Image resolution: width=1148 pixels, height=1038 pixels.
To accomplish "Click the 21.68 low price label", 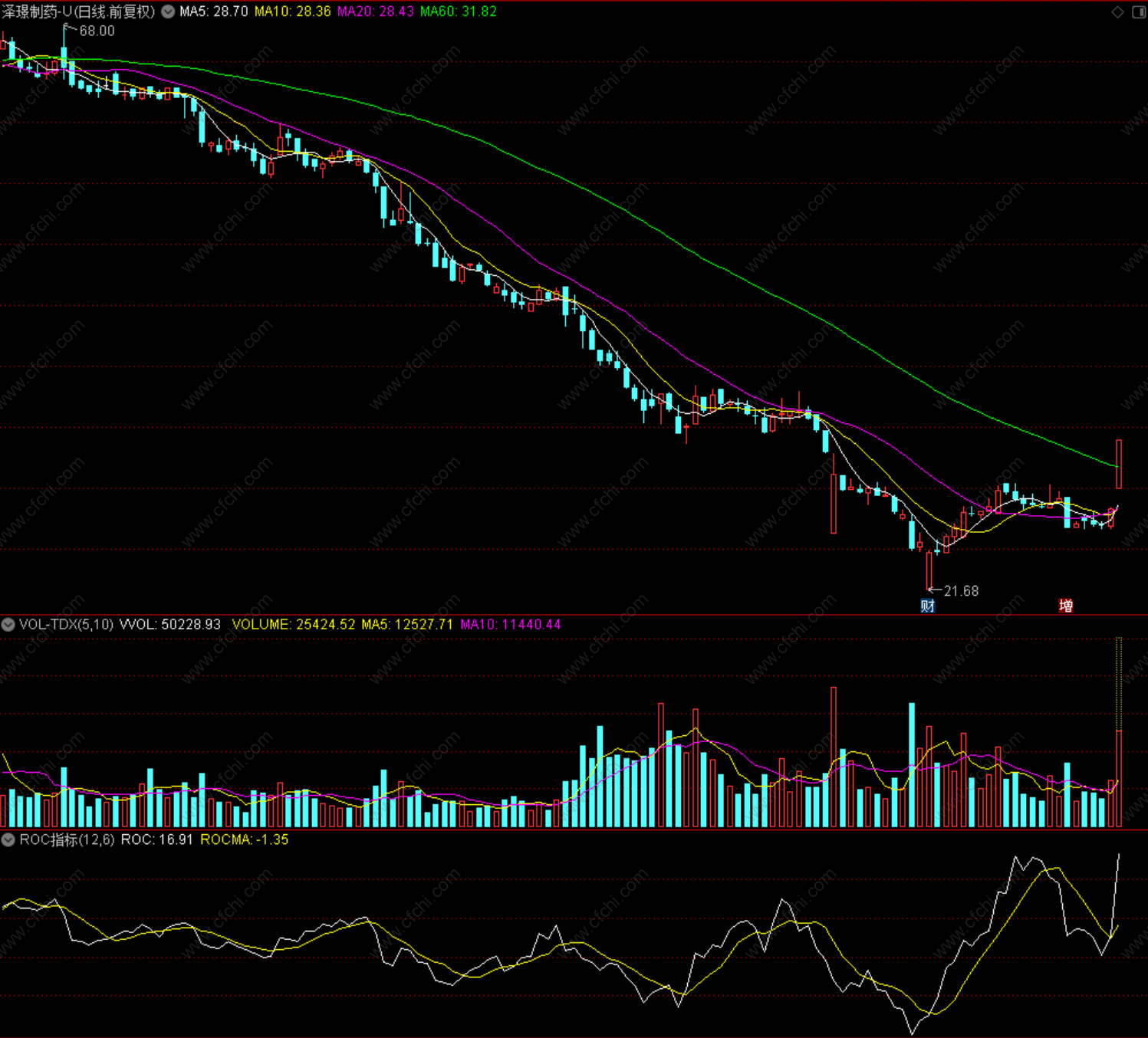I will [x=961, y=591].
